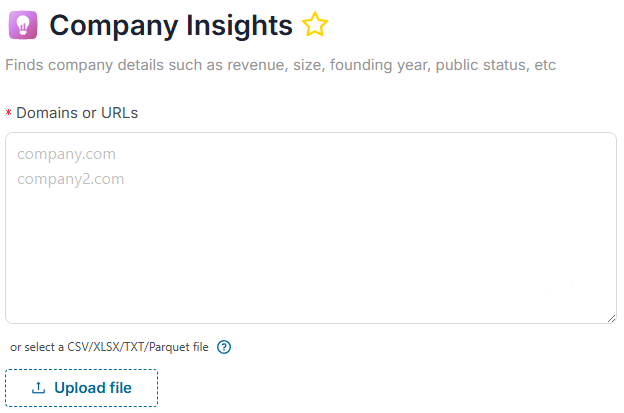Image resolution: width=624 pixels, height=413 pixels.
Task: Click the 'Domains or URLs' field label
Action: tap(77, 113)
